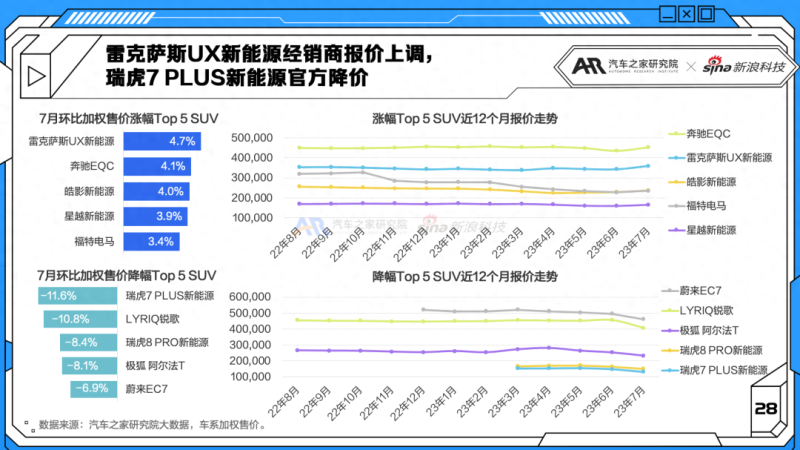Select 奔驰EQC legend entry in top chart
The height and width of the screenshot is (450, 800).
(x=709, y=134)
